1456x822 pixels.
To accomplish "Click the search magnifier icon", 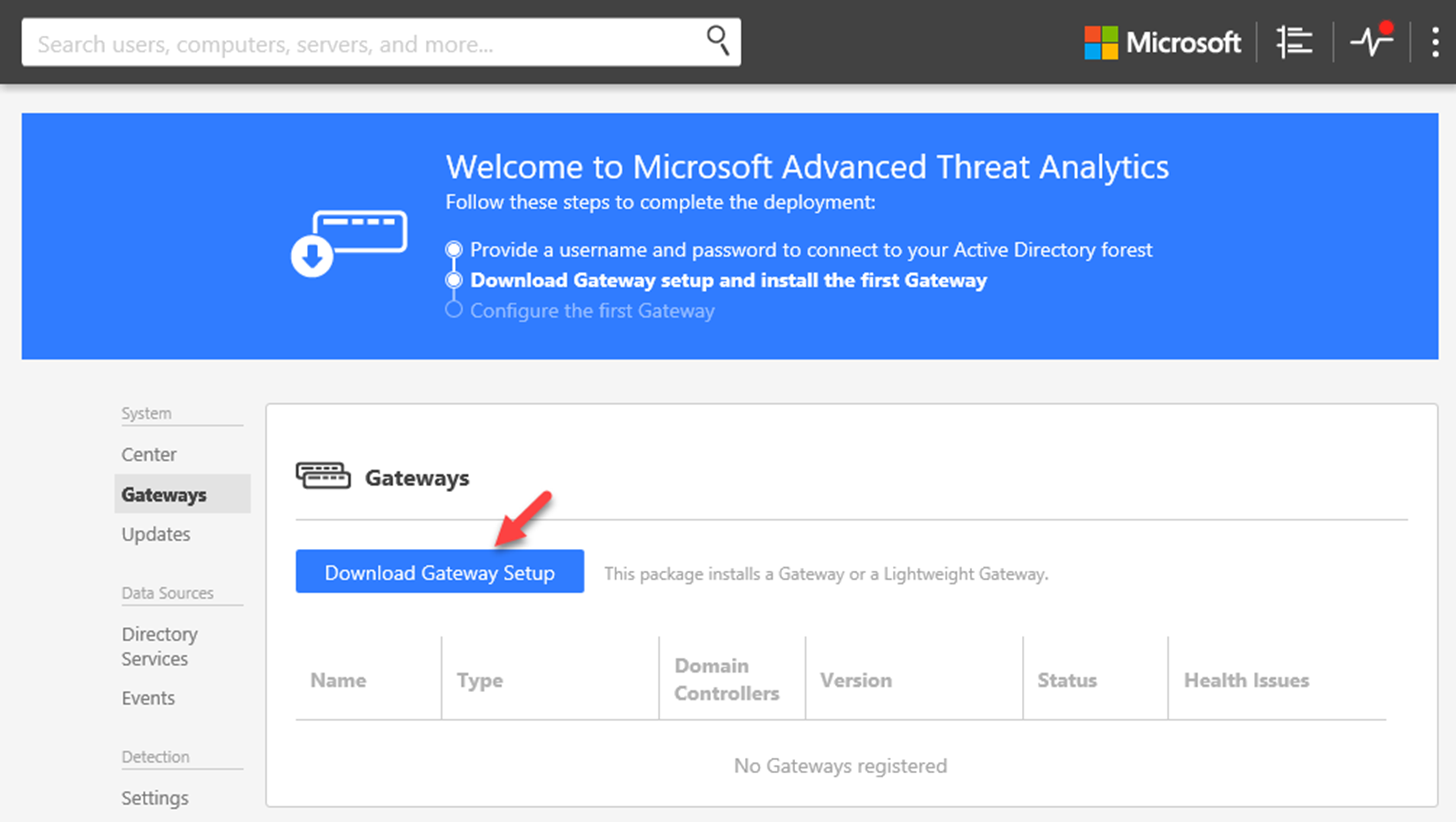I will [718, 41].
